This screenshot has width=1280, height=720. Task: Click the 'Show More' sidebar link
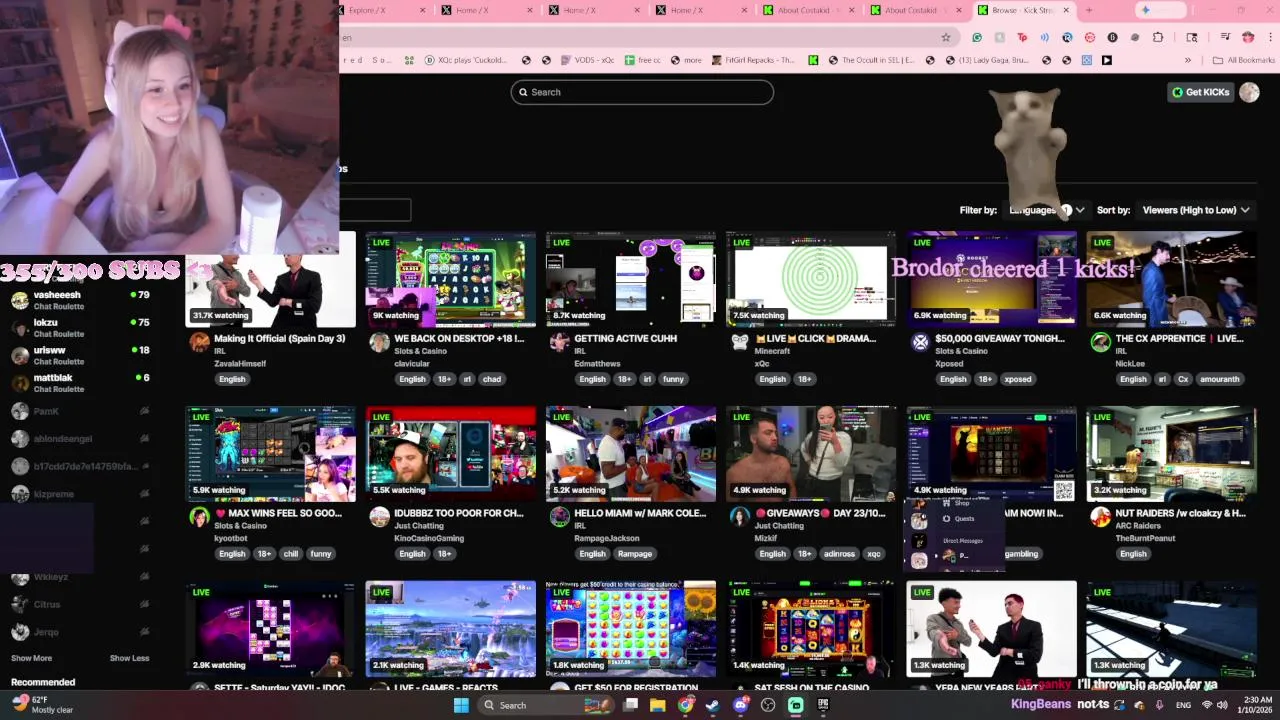[x=31, y=658]
